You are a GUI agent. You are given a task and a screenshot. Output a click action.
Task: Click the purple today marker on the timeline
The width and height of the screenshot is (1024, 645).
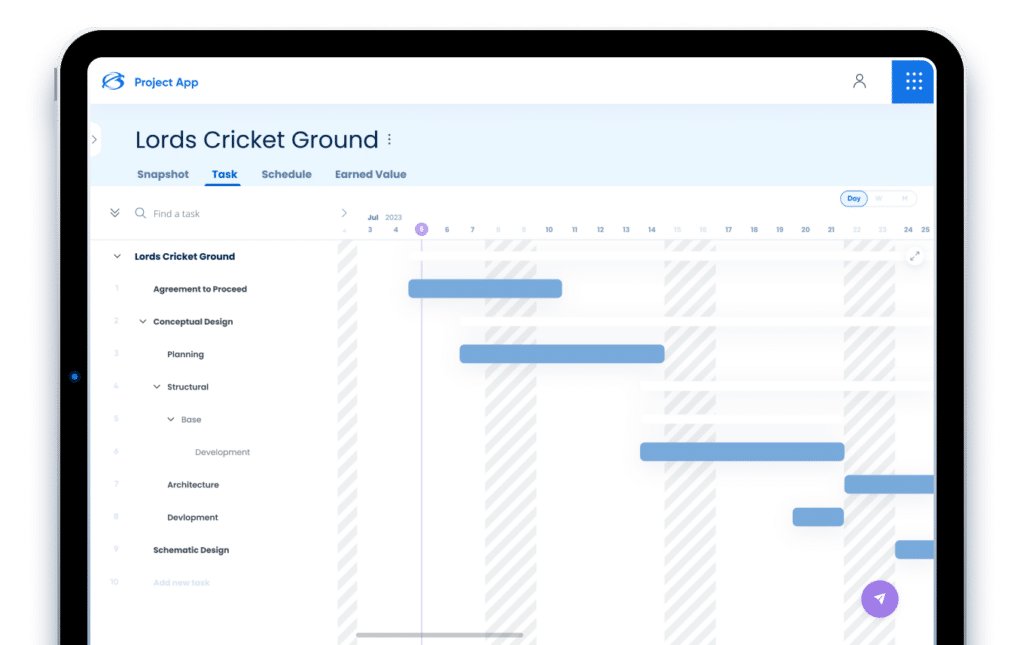[x=421, y=229]
